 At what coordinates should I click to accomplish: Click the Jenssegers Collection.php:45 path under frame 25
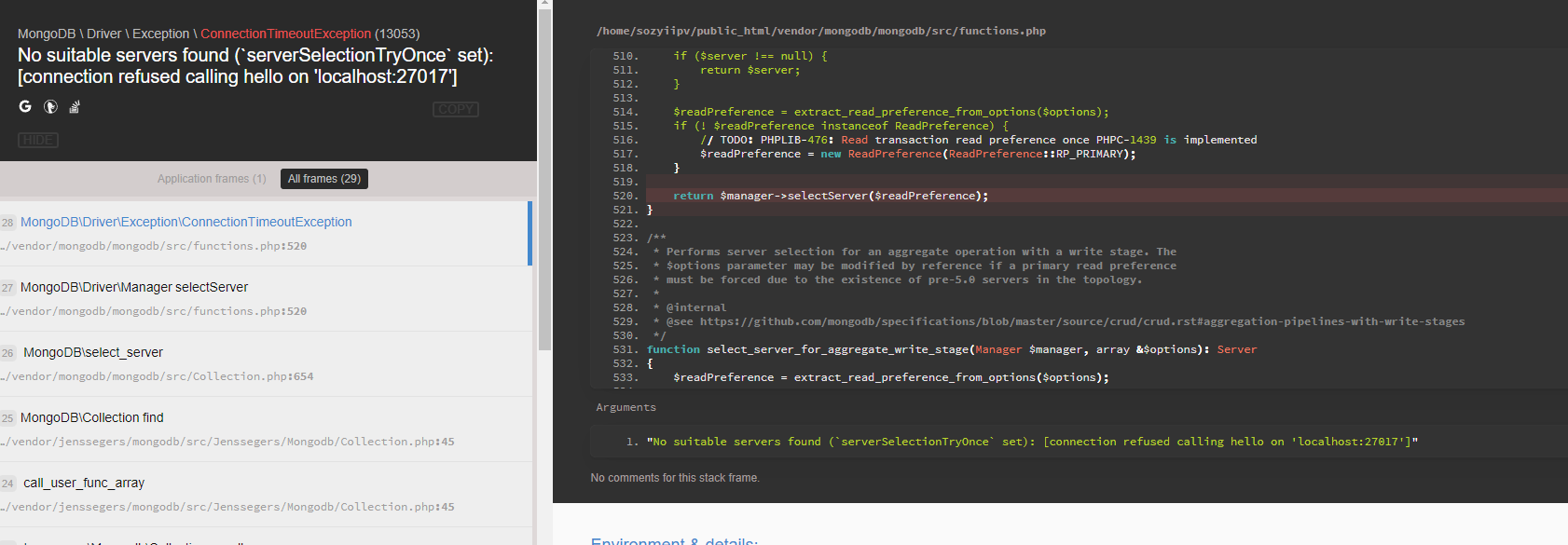227,442
